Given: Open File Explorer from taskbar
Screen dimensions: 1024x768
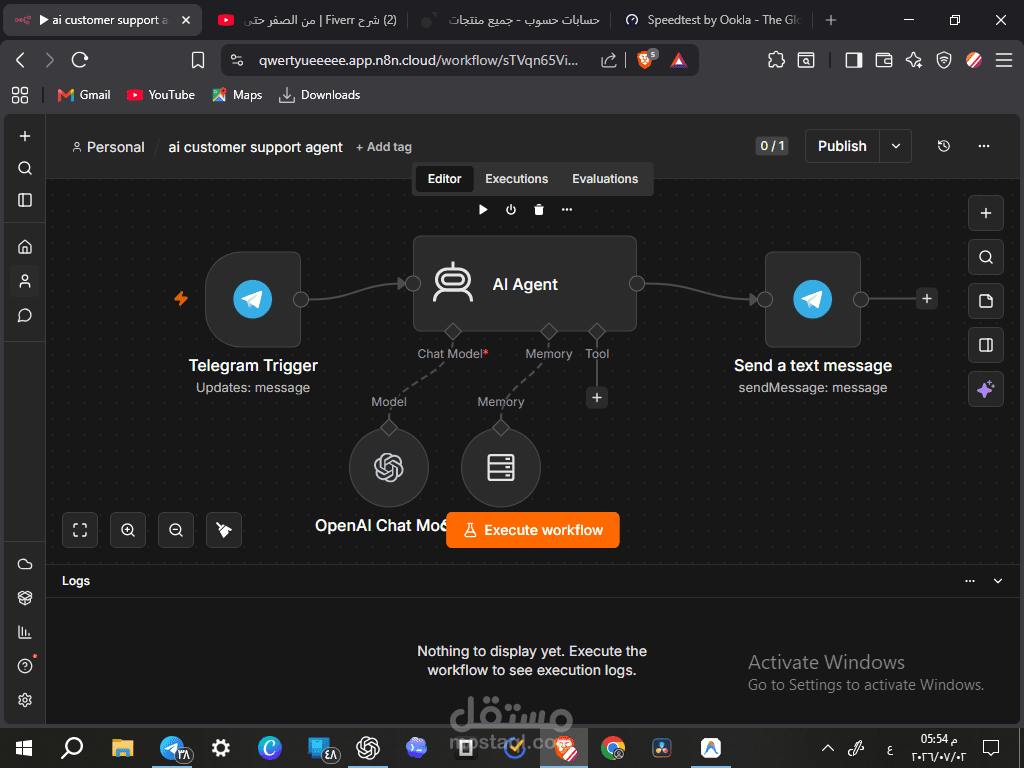Looking at the screenshot, I should 122,748.
